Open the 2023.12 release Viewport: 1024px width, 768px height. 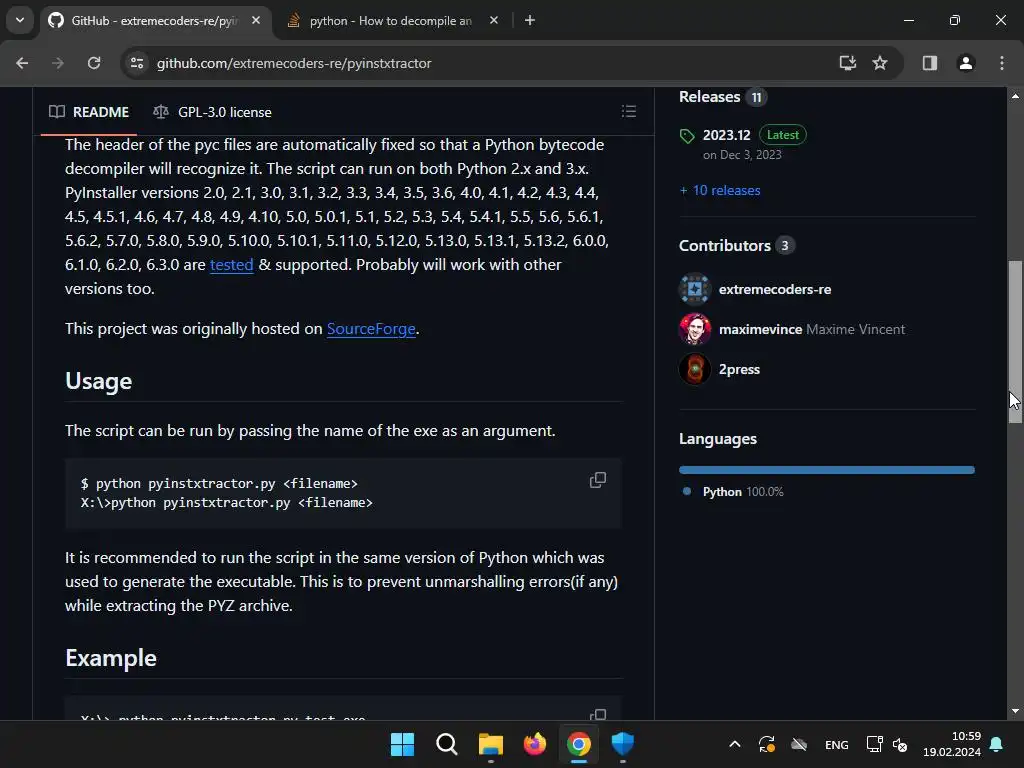tap(726, 135)
